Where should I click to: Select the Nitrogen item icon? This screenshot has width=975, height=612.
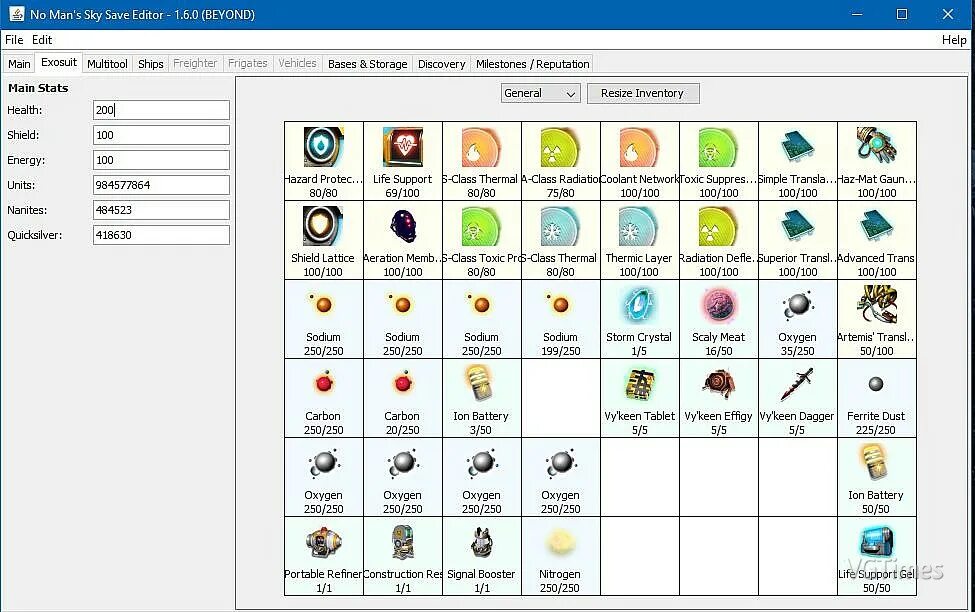point(560,542)
